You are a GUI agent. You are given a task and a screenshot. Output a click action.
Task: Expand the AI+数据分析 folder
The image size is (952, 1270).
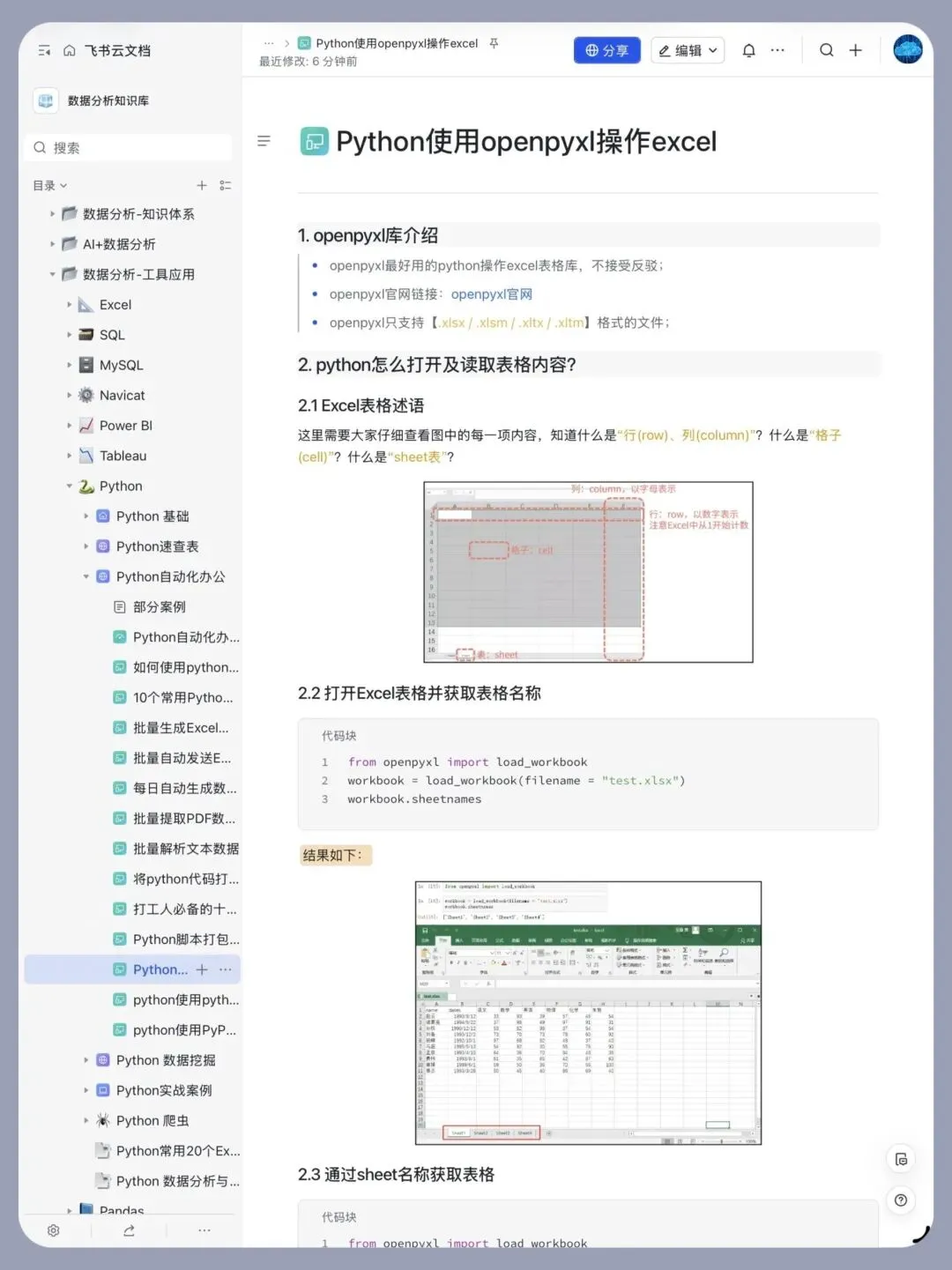(52, 244)
